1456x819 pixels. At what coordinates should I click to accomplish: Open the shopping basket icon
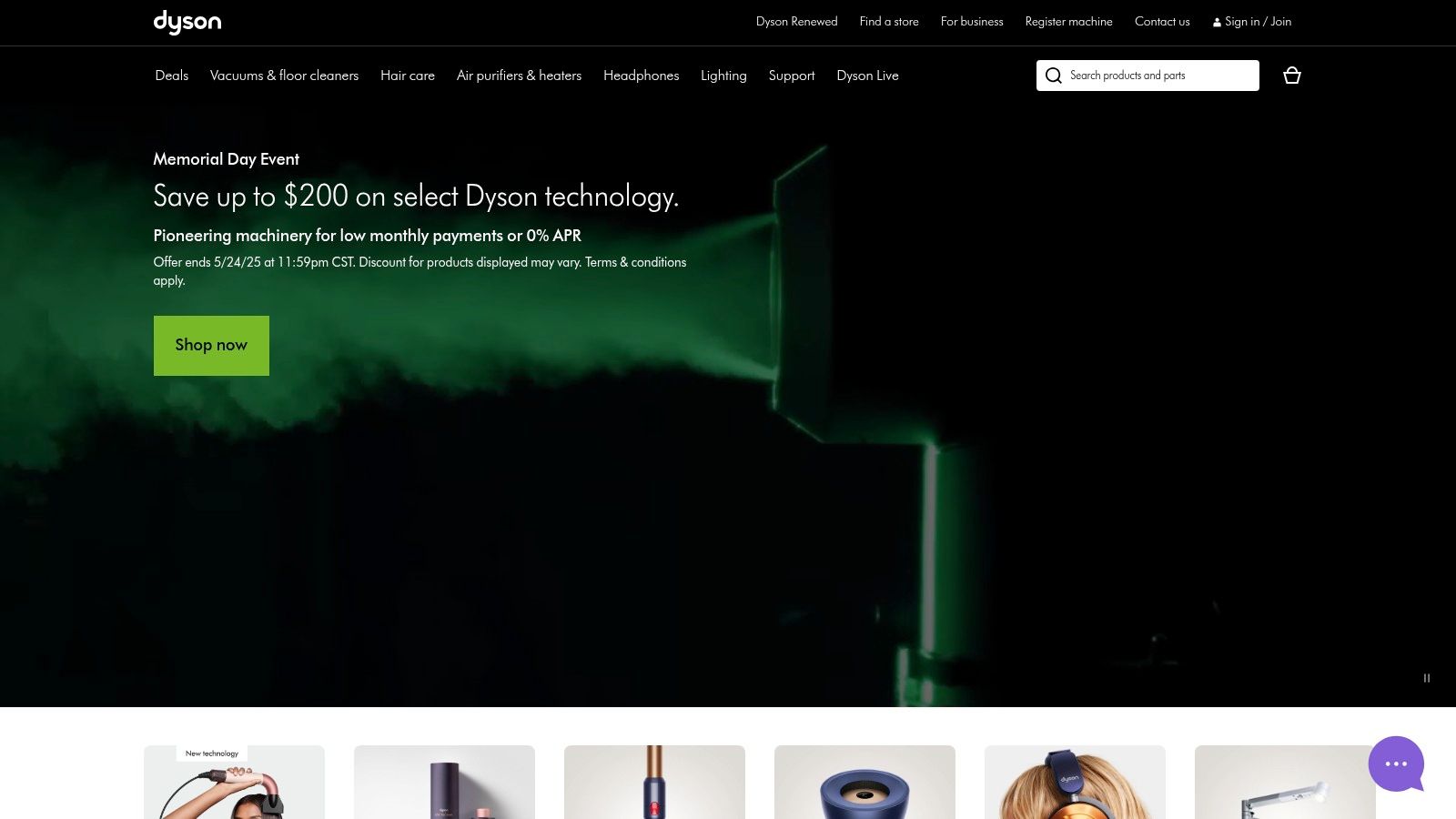[1291, 76]
